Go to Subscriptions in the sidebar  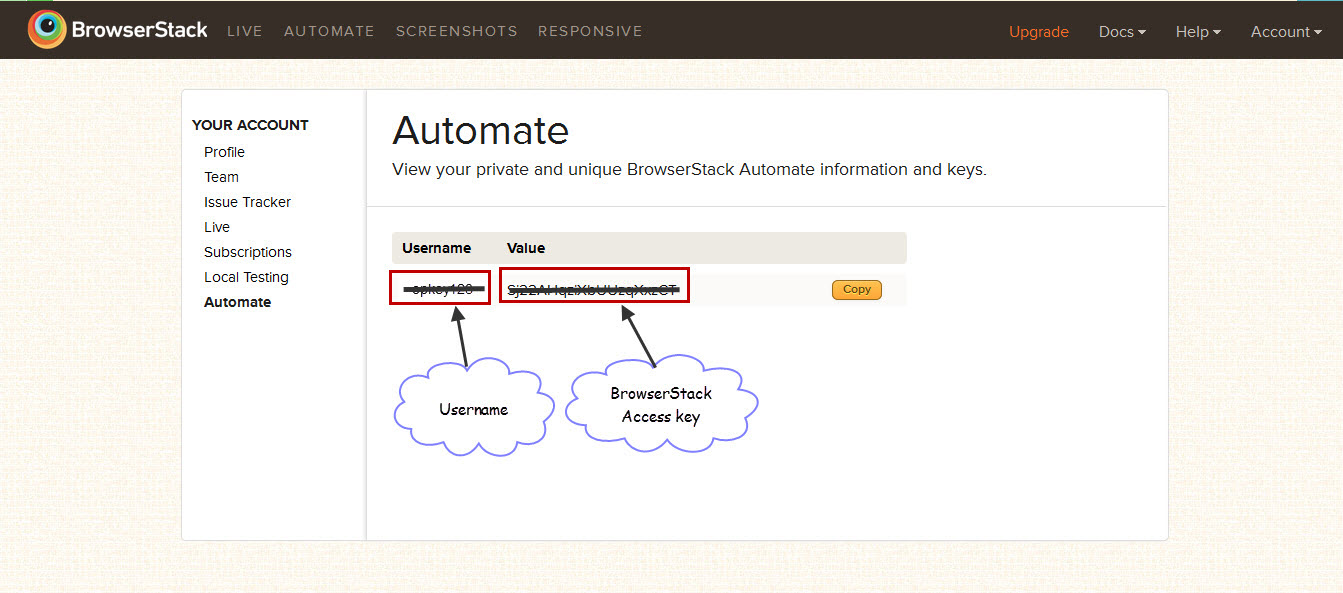tap(248, 252)
